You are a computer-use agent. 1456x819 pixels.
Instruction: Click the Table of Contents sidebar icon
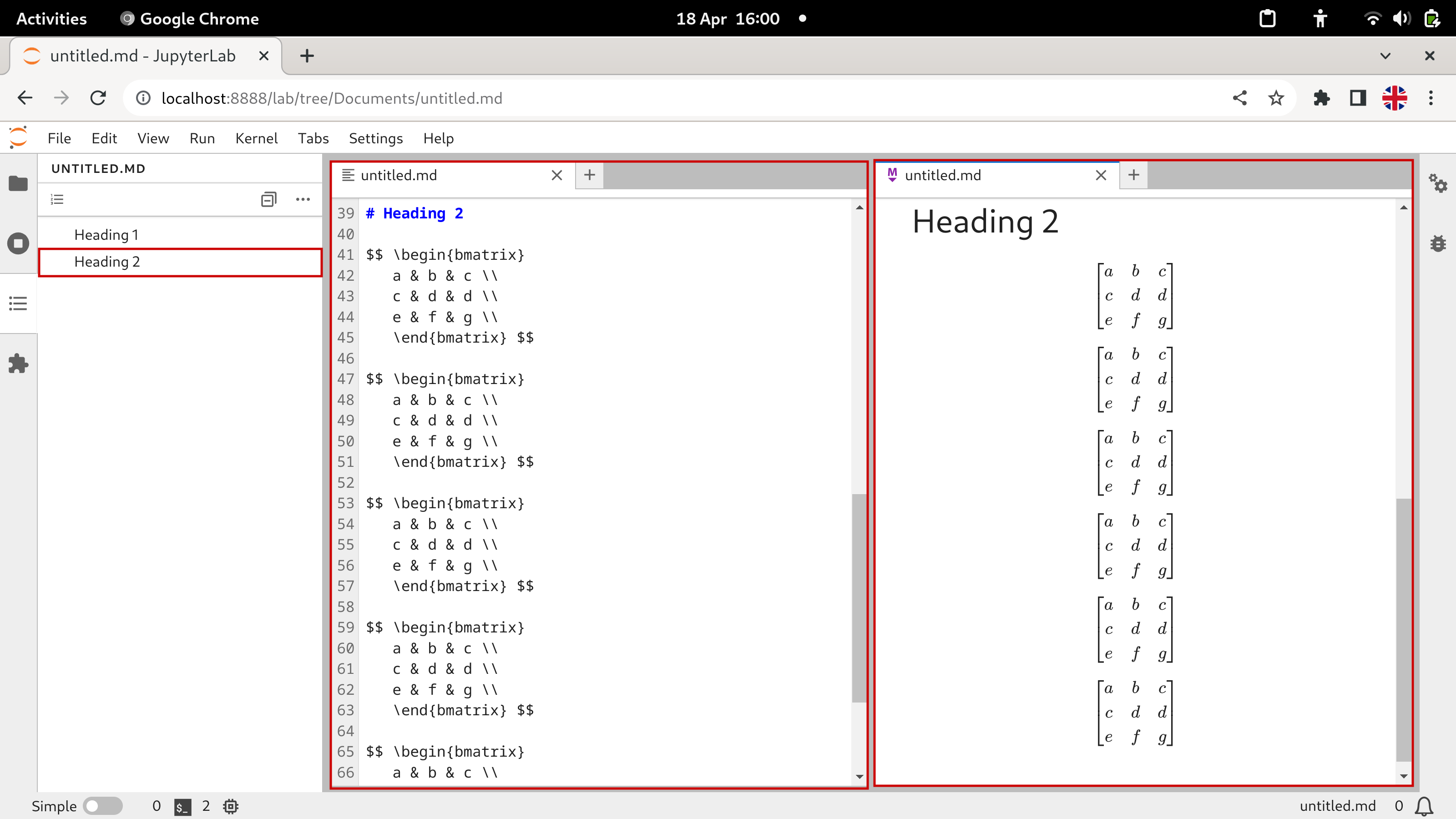18,303
